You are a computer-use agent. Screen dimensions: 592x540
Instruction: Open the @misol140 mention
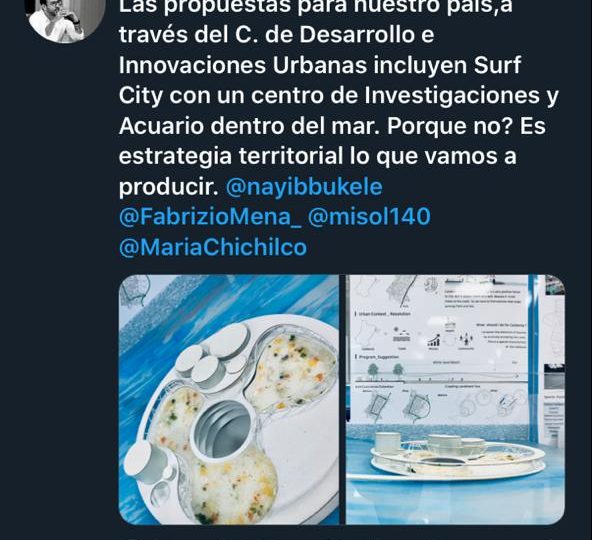369,216
